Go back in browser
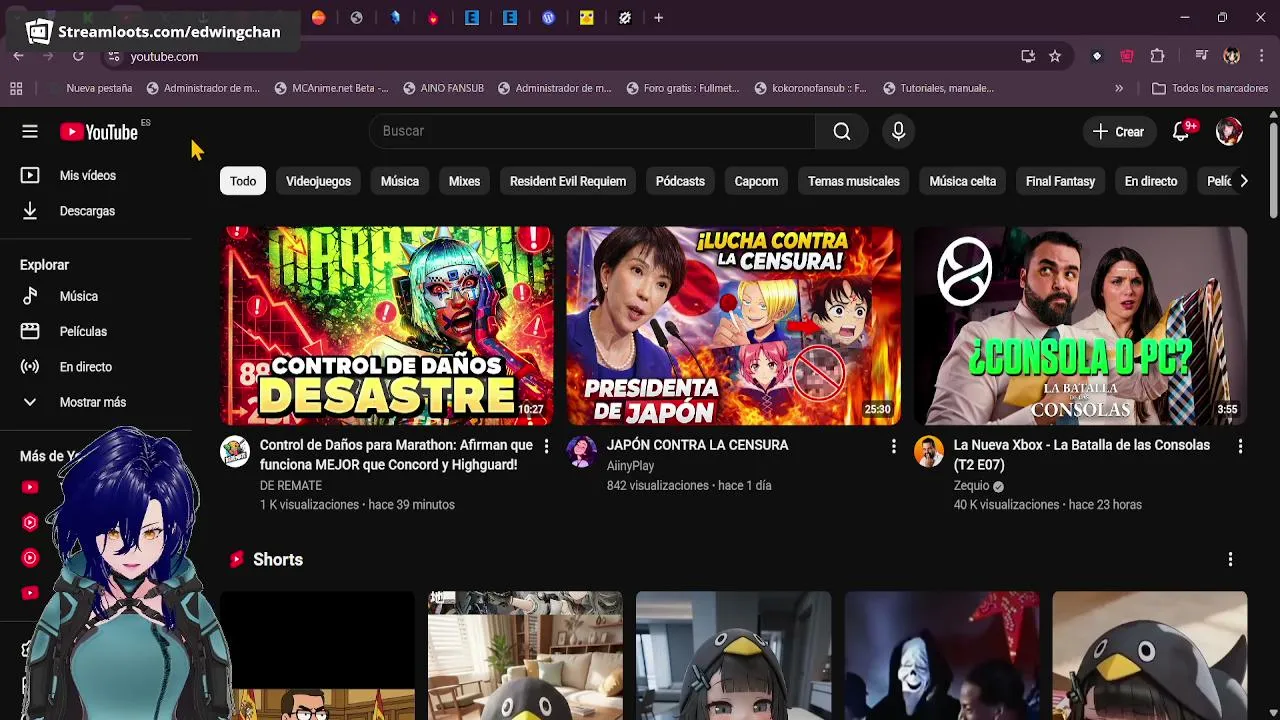 pos(18,56)
